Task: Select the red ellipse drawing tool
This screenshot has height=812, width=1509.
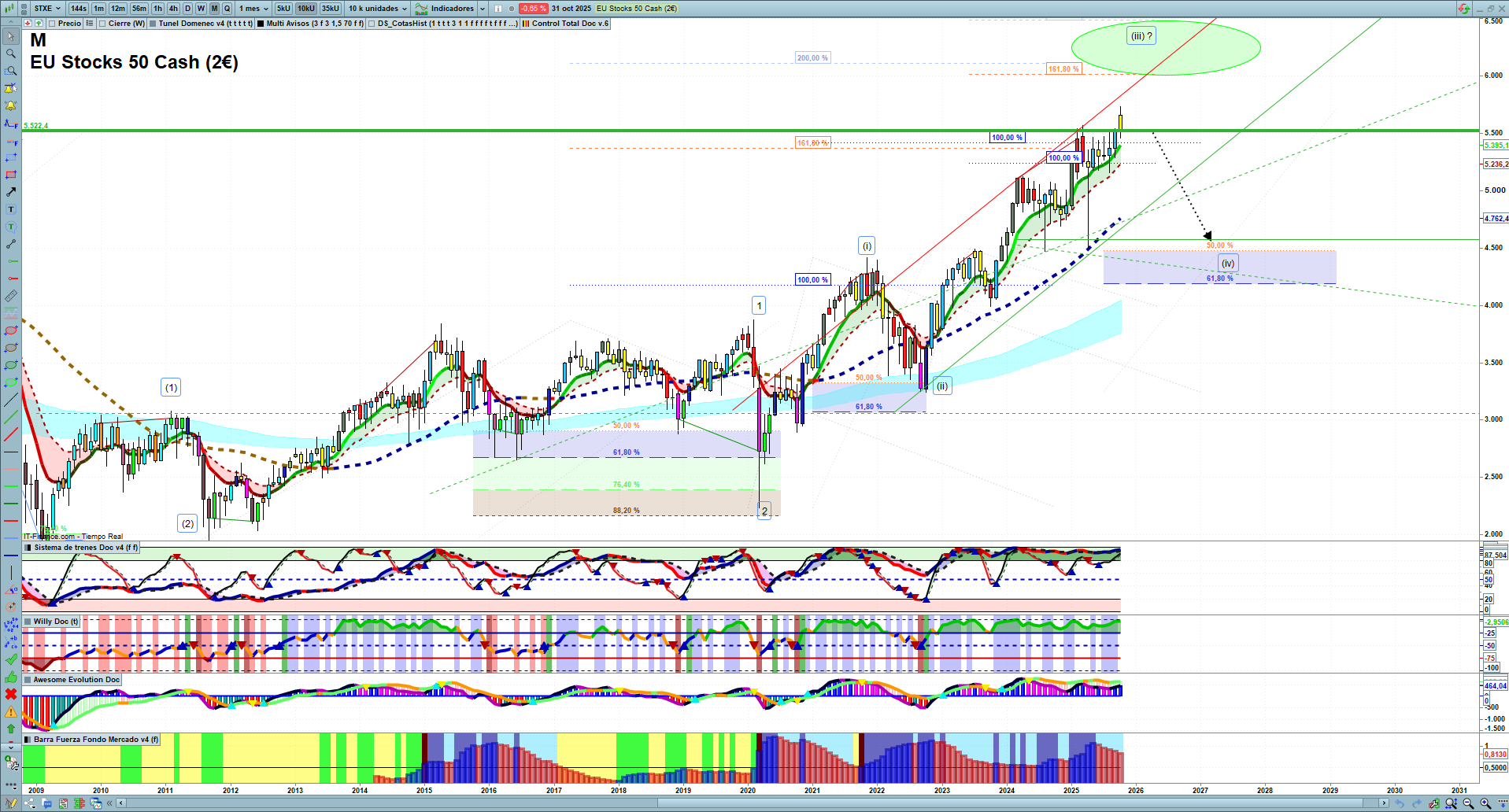Action: pyautogui.click(x=11, y=330)
